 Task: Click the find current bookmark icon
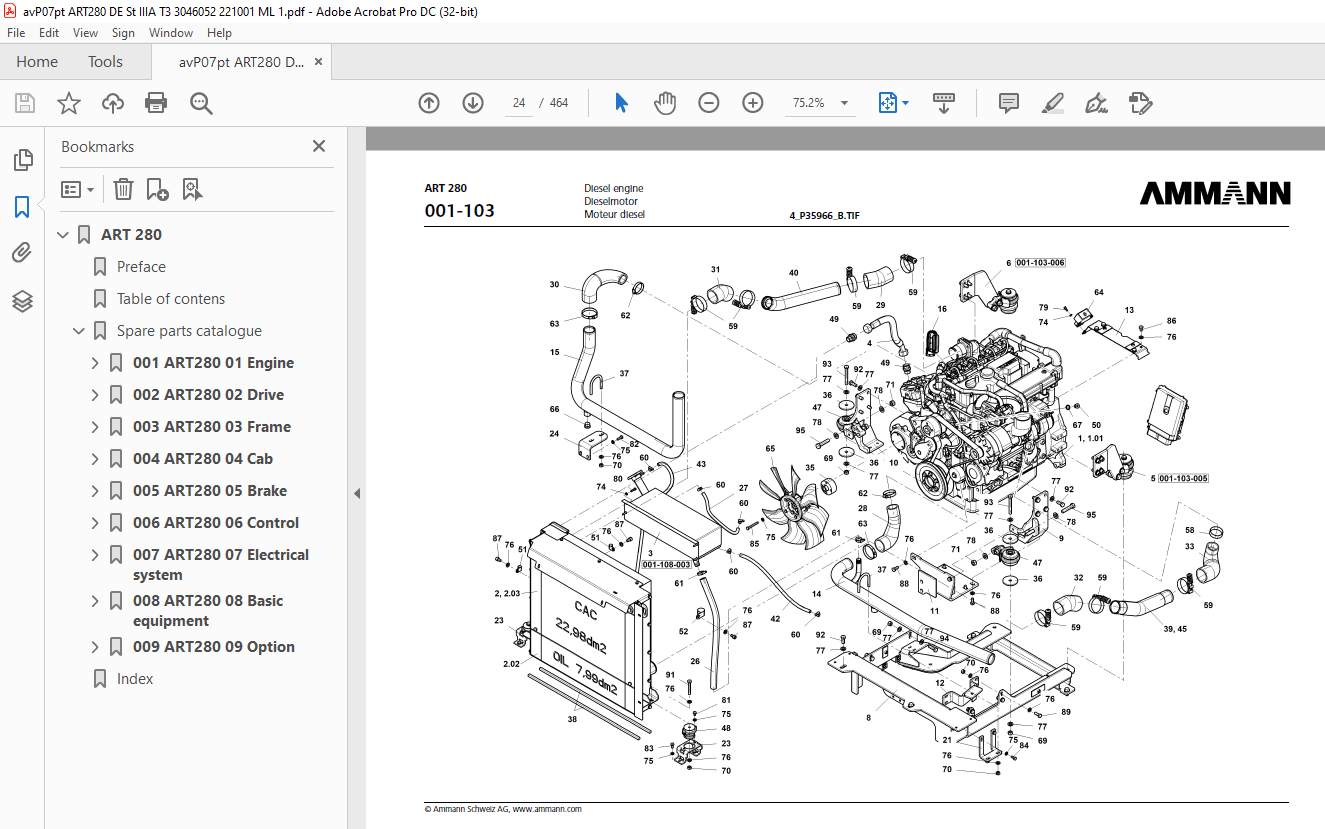[193, 189]
